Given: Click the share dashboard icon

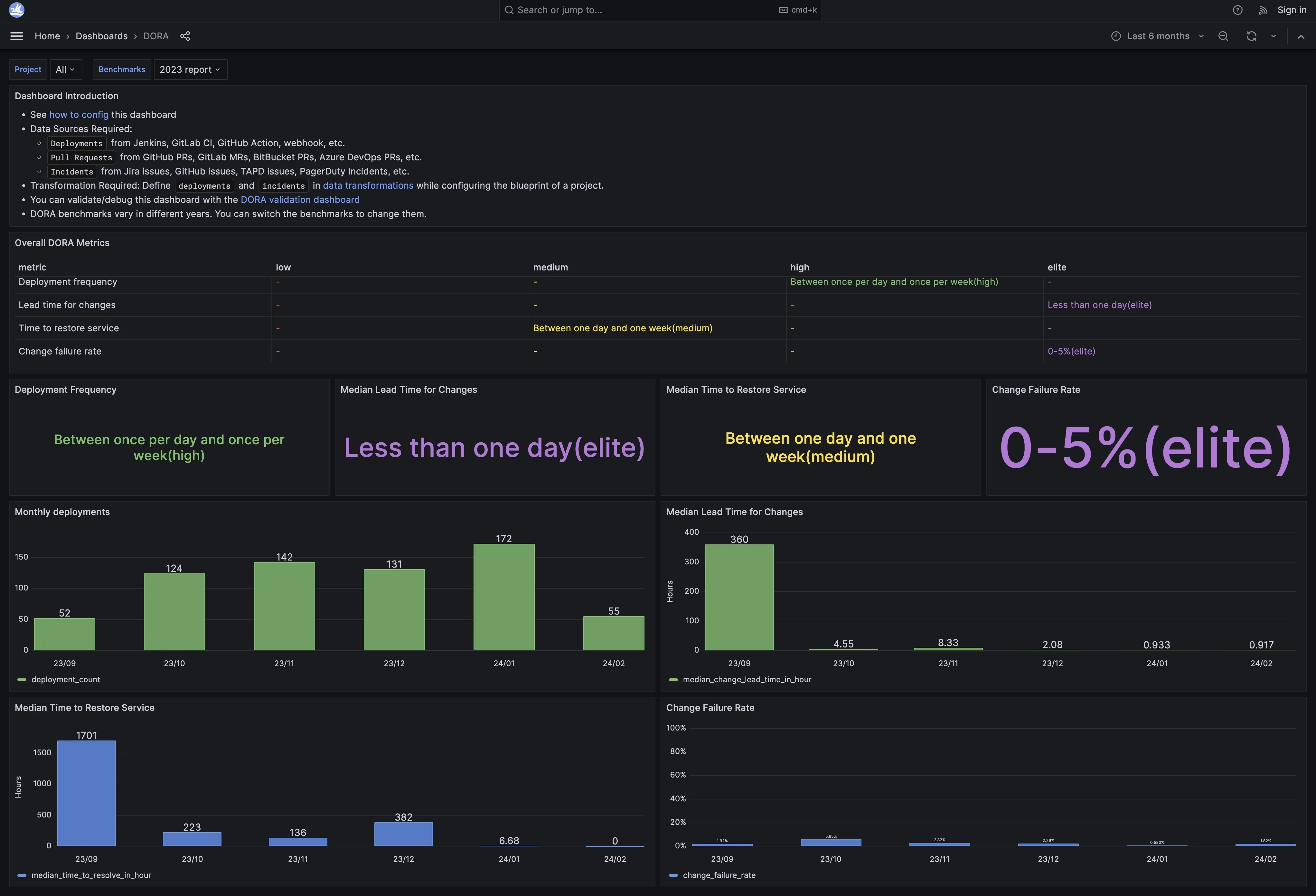Looking at the screenshot, I should pos(185,36).
